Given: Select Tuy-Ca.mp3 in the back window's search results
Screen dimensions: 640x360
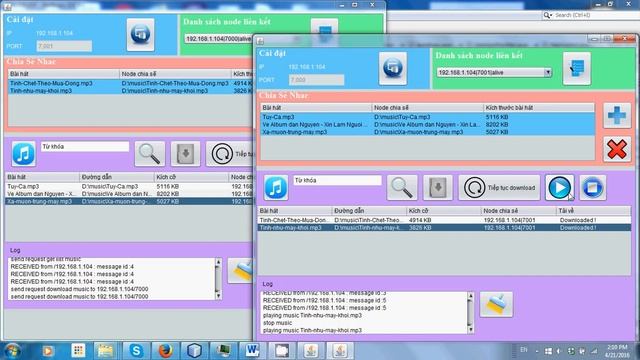Looking at the screenshot, I should coord(129,187).
